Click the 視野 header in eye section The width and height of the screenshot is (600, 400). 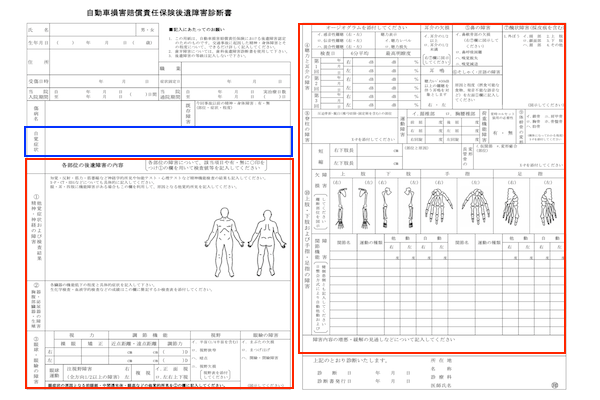point(215,335)
